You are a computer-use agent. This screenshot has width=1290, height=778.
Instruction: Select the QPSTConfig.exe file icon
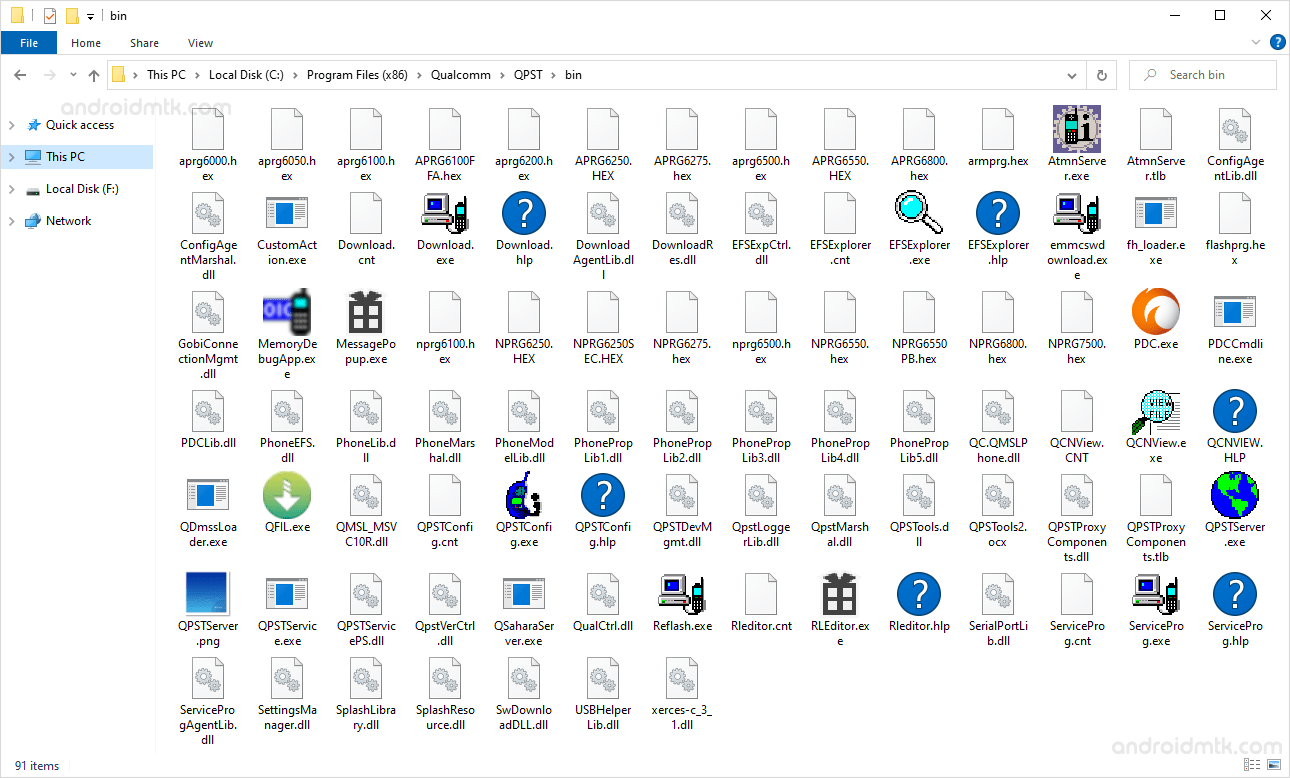524,496
